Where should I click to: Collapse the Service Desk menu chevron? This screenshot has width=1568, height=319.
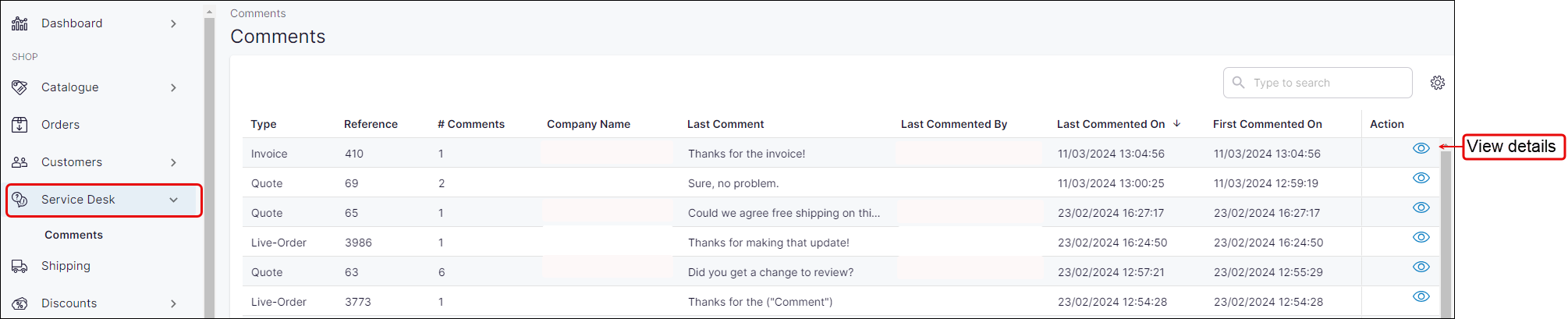[x=173, y=200]
